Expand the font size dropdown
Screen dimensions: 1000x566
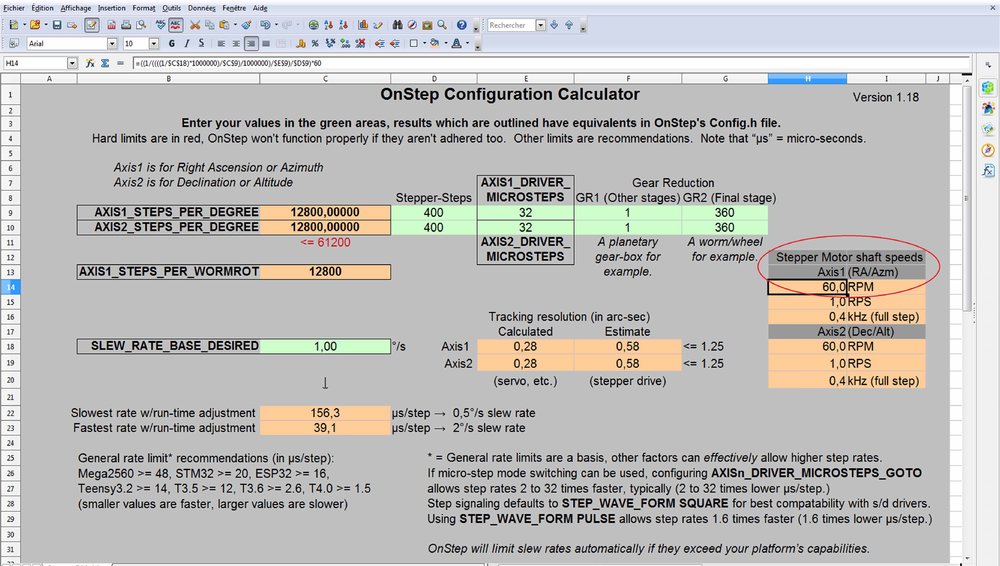coord(154,43)
